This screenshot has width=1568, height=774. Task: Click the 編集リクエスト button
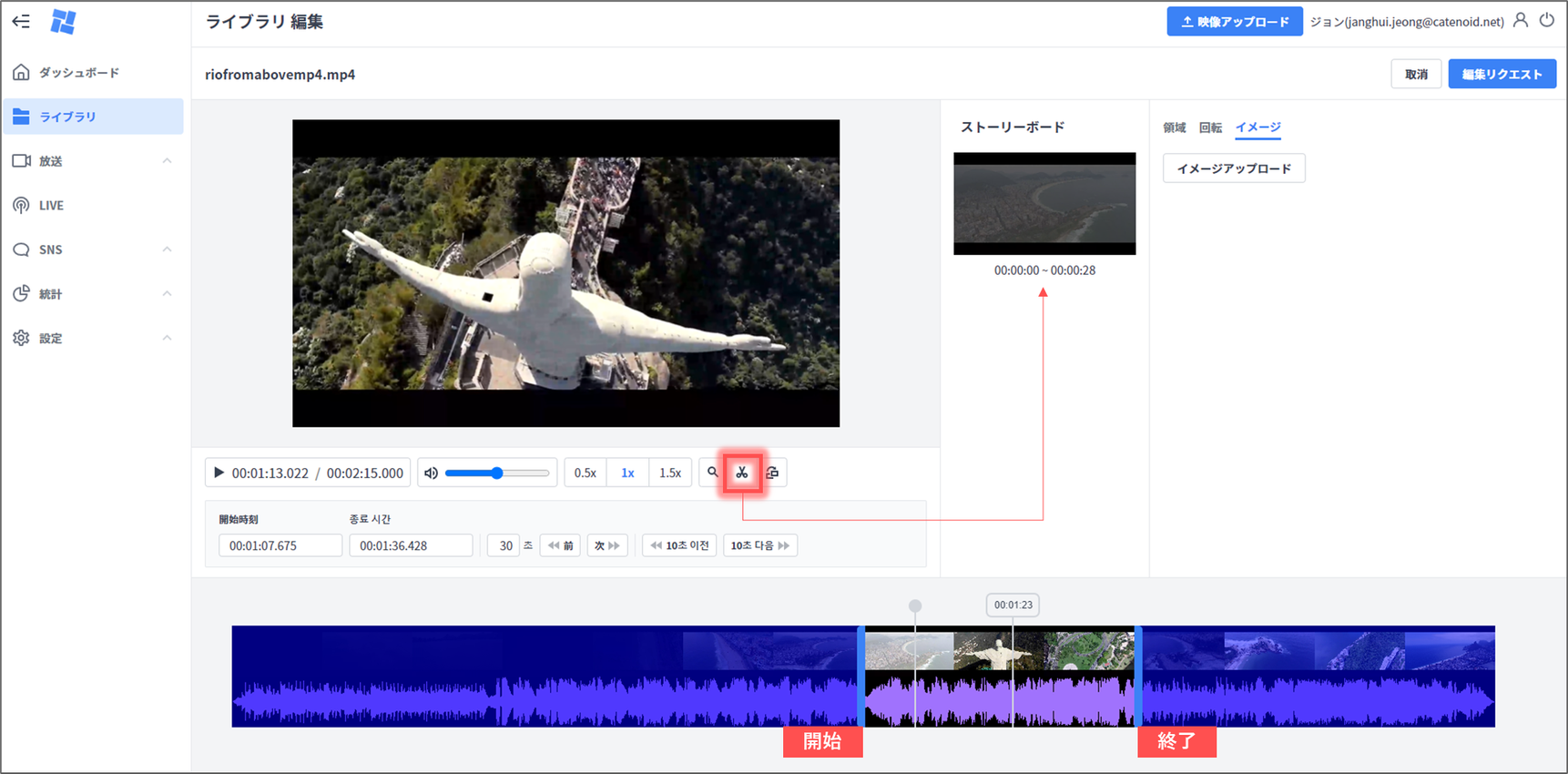[1502, 75]
